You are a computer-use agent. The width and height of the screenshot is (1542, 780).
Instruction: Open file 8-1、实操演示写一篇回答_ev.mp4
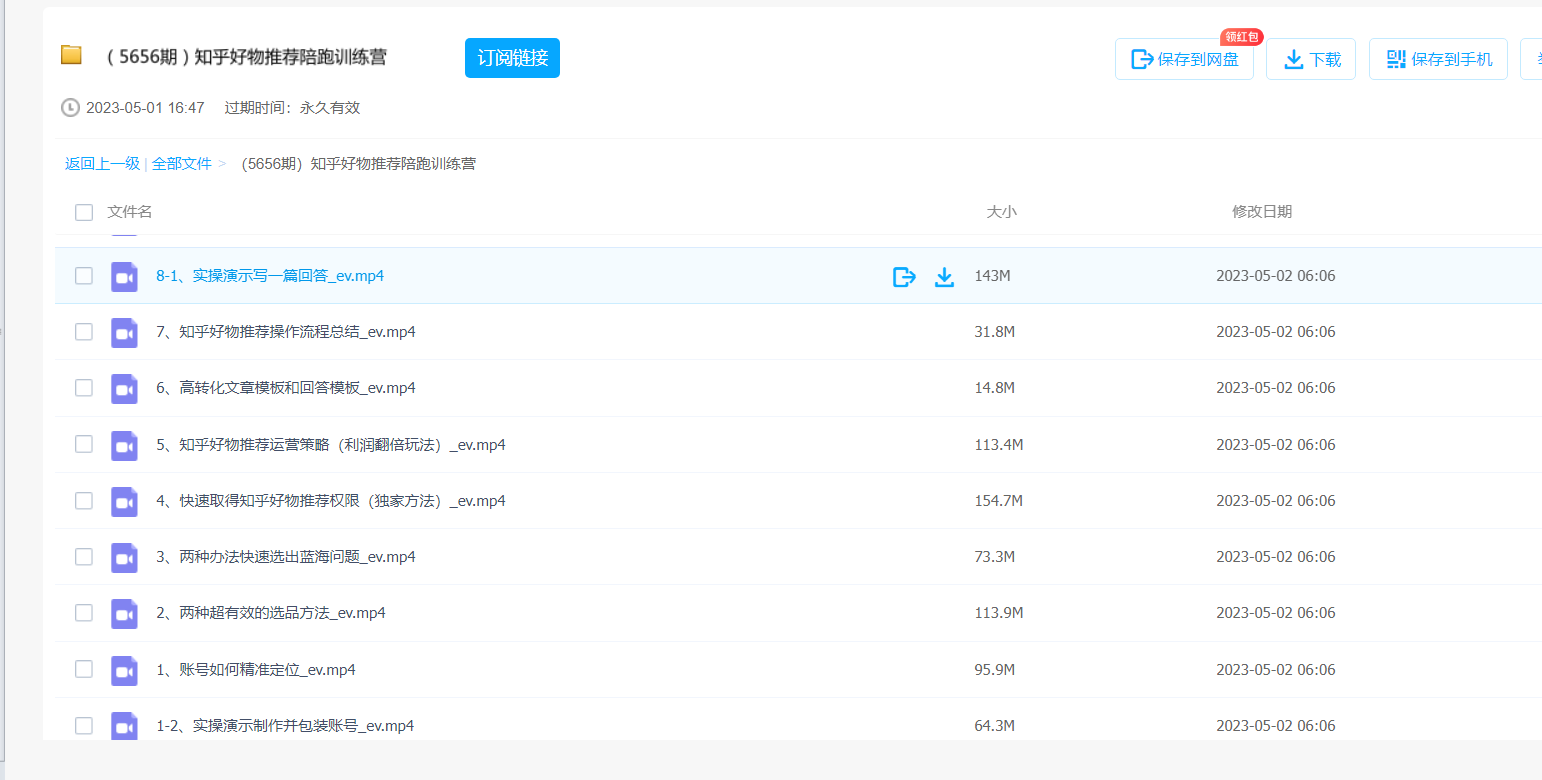coord(270,276)
